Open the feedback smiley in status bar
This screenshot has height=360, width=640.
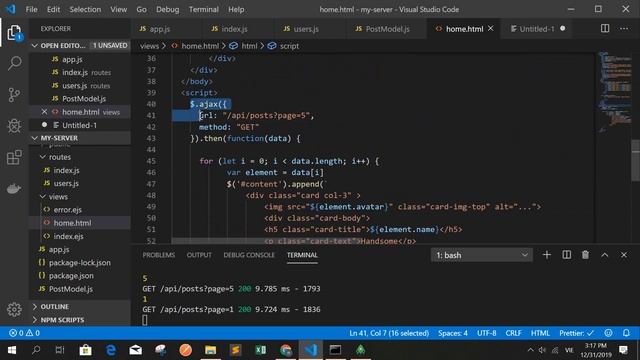pyautogui.click(x=608, y=333)
